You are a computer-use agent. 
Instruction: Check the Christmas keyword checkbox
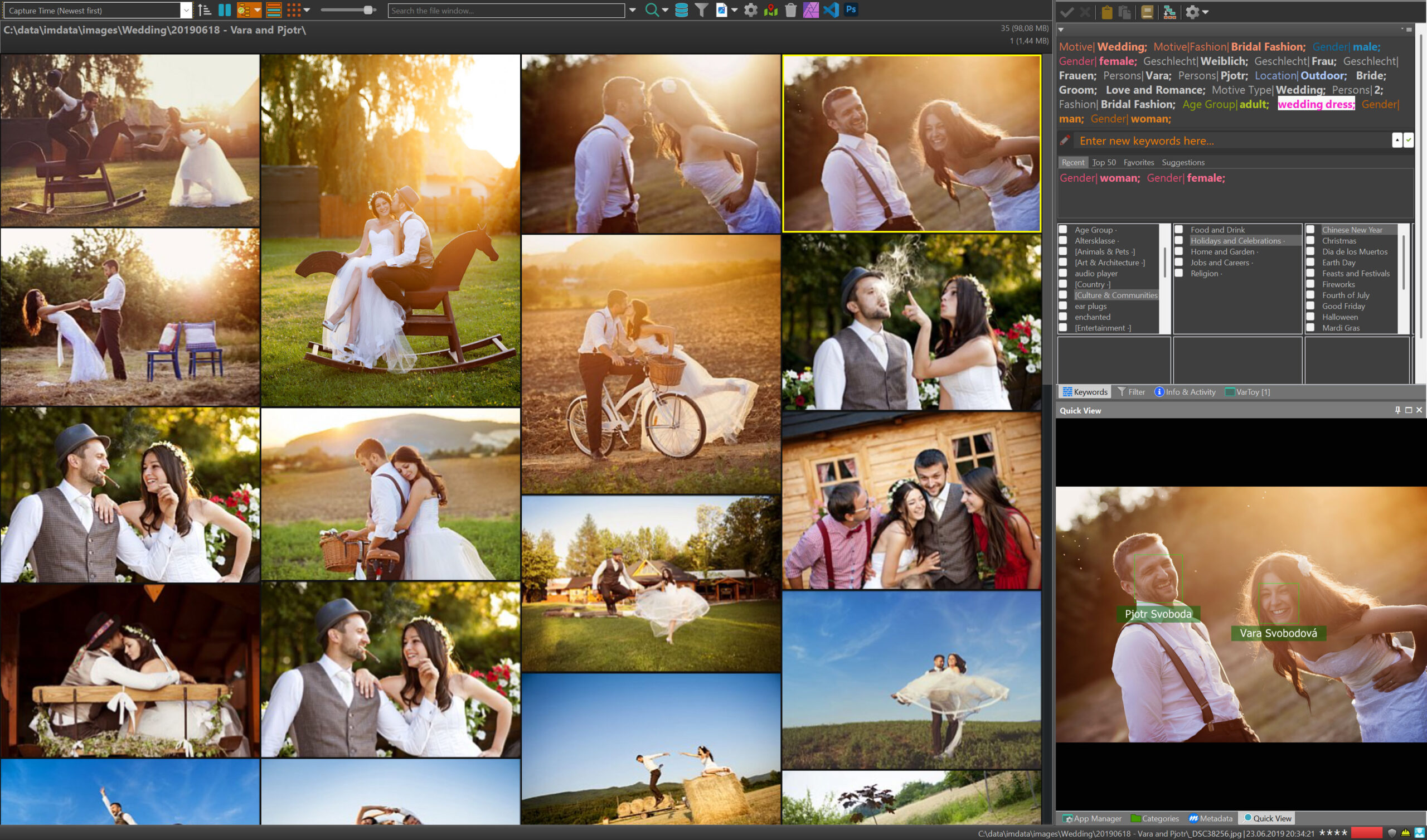click(1310, 241)
